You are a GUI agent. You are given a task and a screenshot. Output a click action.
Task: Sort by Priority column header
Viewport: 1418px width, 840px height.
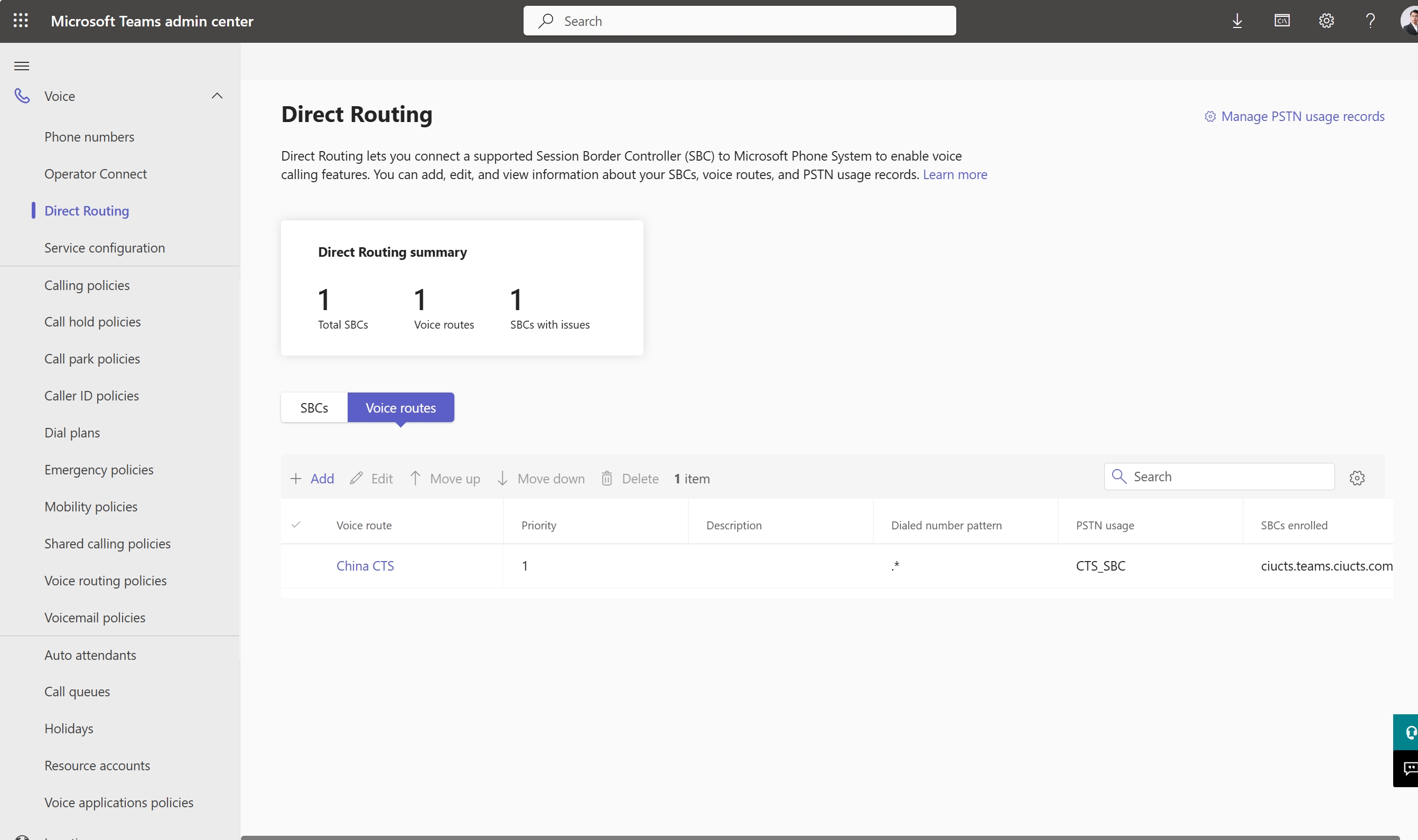point(538,525)
